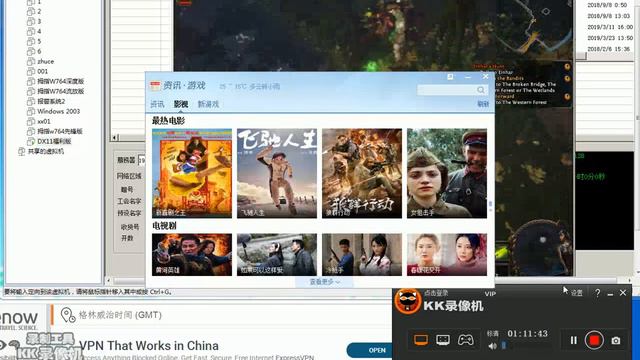The width and height of the screenshot is (640, 360).
Task: Select full-screen recording mode in KK recorder
Action: tap(421, 340)
